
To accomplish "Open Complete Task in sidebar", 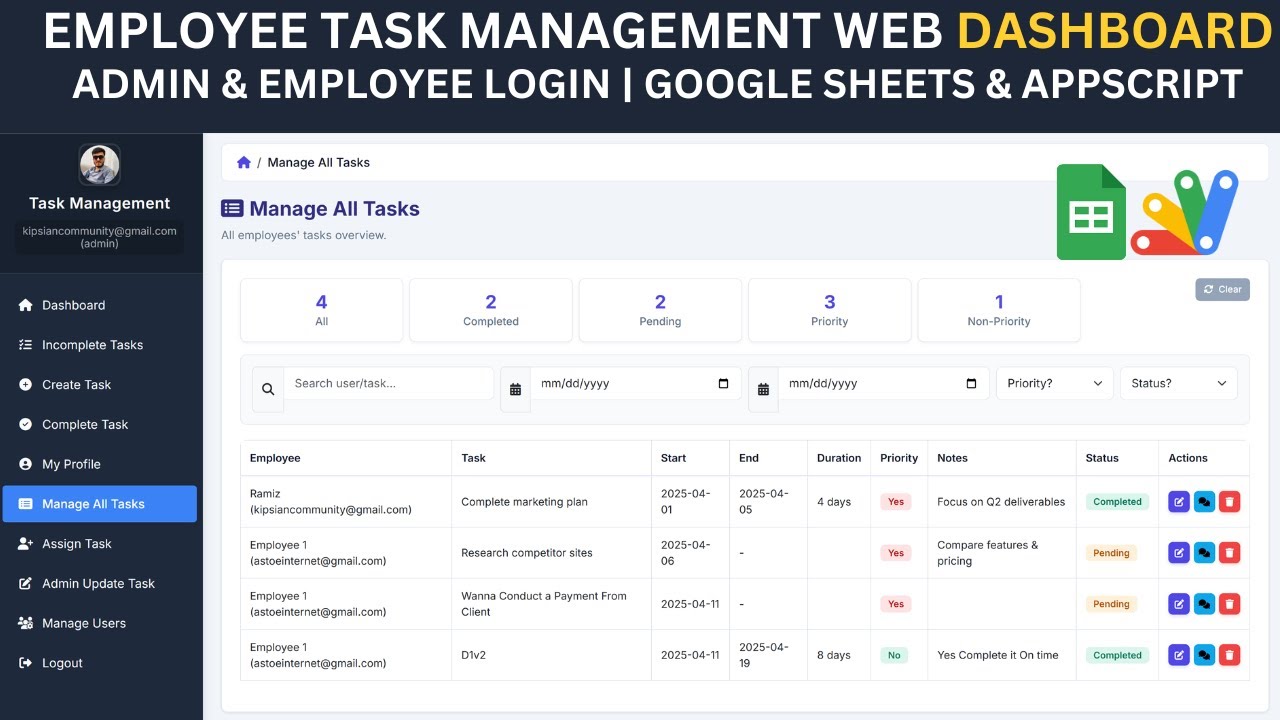I will point(100,424).
